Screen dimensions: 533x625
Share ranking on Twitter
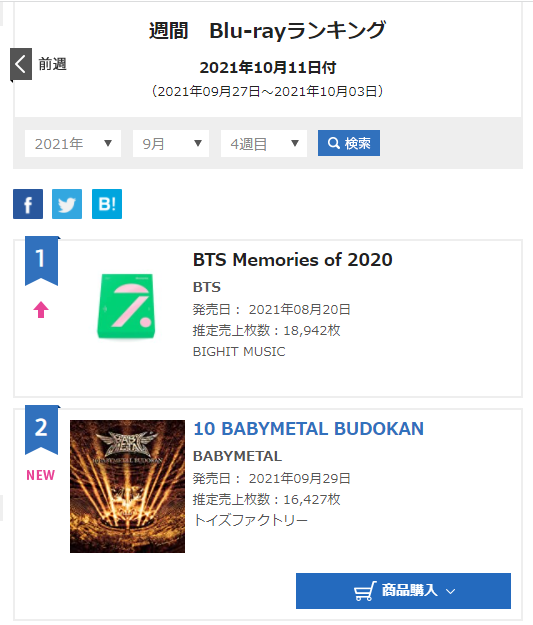(67, 204)
